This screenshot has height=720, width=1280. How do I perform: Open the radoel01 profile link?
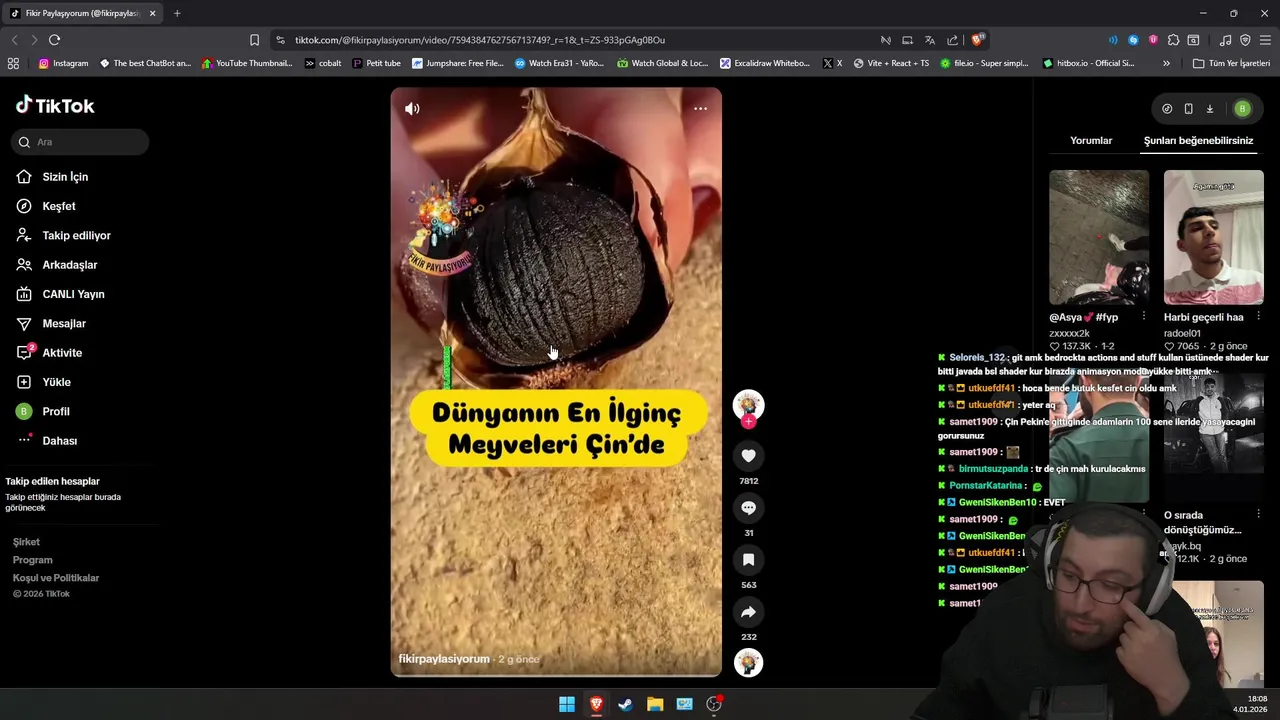(1182, 333)
